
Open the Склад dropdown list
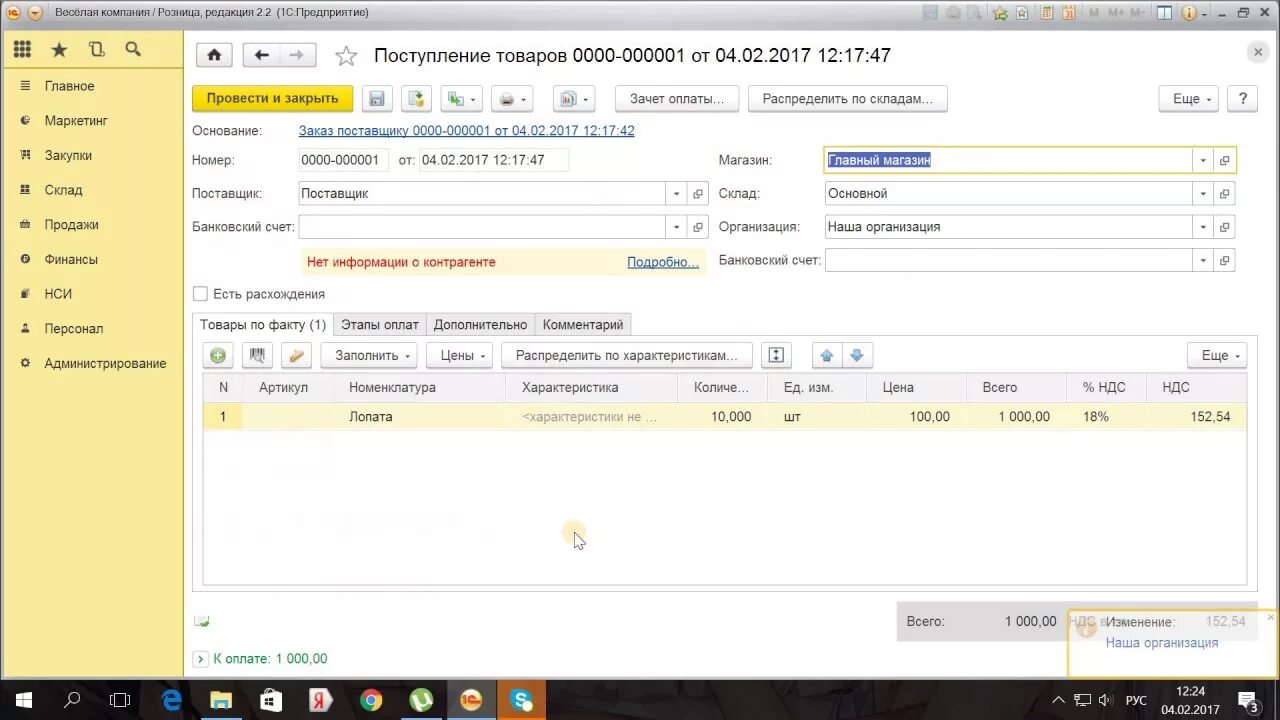[x=1202, y=194]
